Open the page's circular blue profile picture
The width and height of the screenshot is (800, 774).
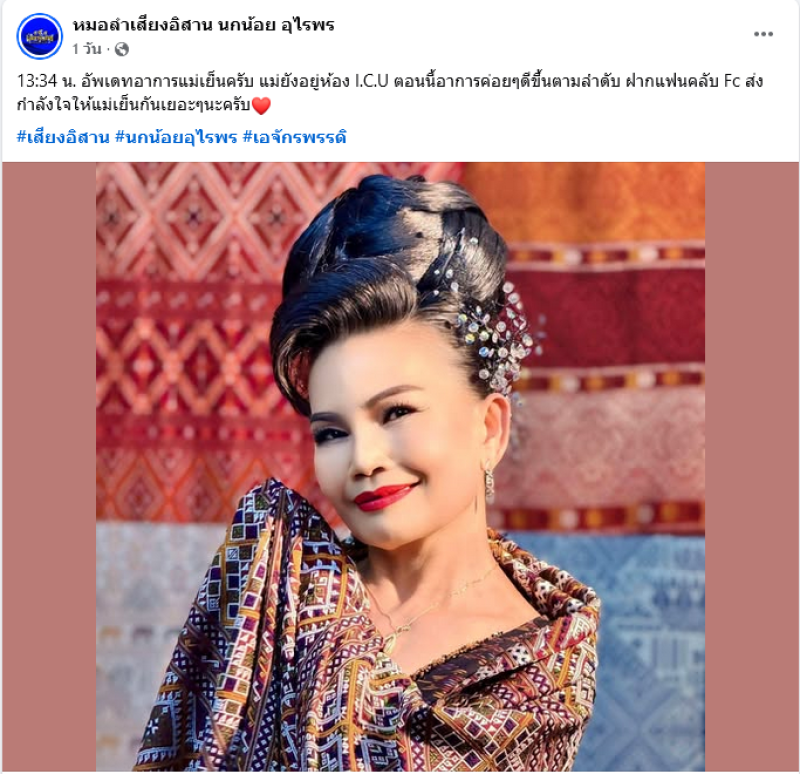[x=39, y=36]
